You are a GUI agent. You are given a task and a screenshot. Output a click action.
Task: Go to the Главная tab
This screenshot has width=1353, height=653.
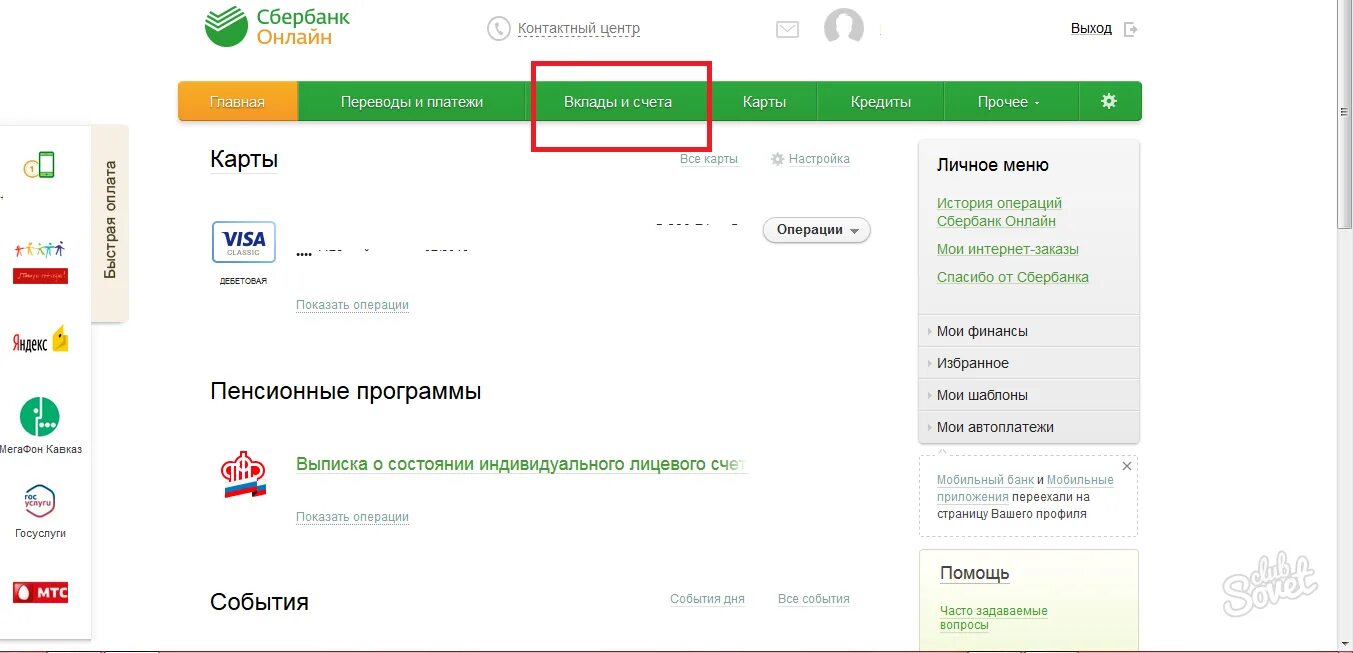click(238, 102)
